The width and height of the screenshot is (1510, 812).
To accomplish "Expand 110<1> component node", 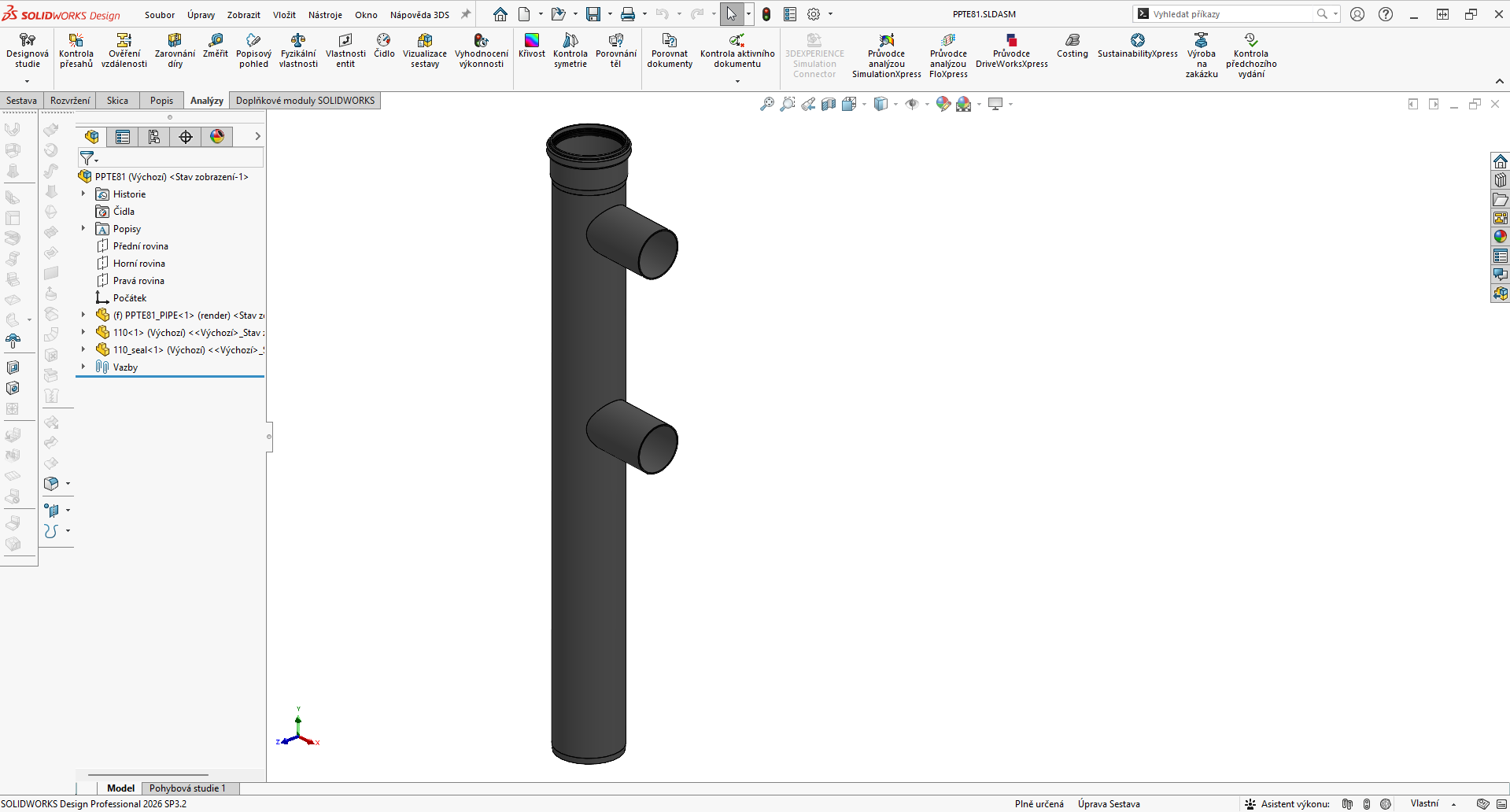I will click(x=83, y=332).
